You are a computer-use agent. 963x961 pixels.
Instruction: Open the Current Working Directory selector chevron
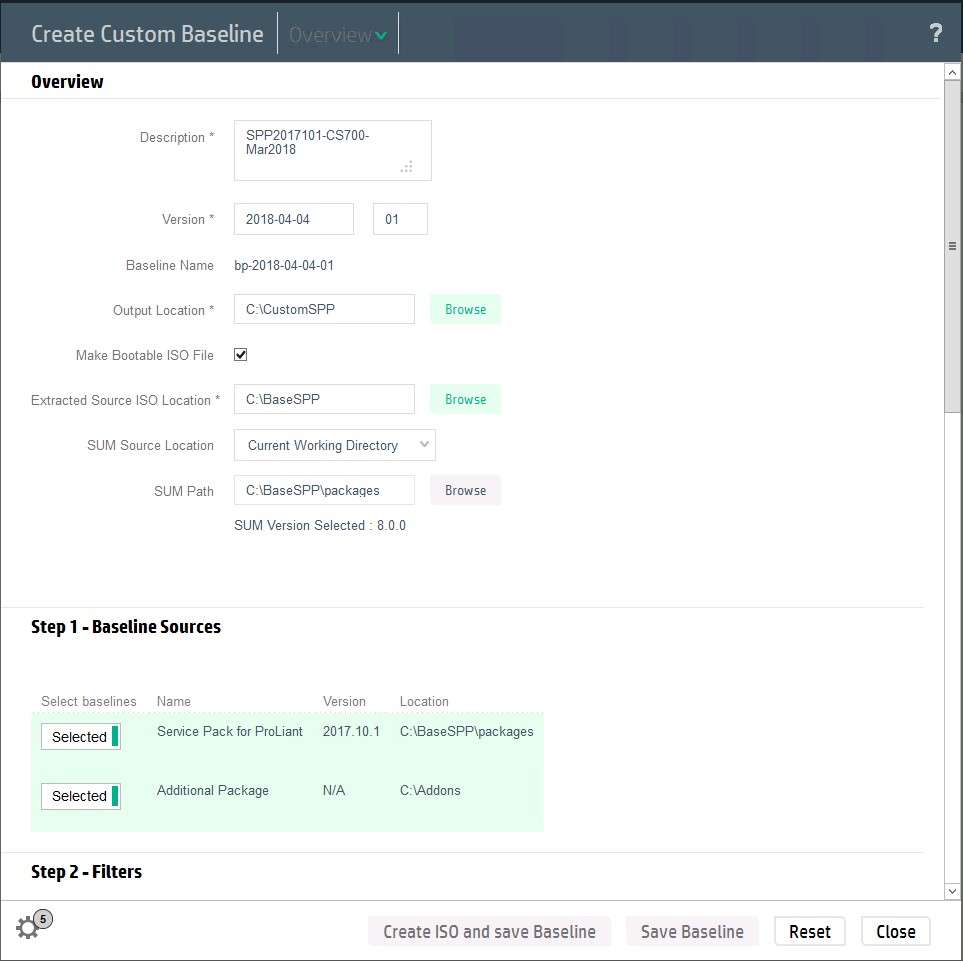click(x=424, y=444)
